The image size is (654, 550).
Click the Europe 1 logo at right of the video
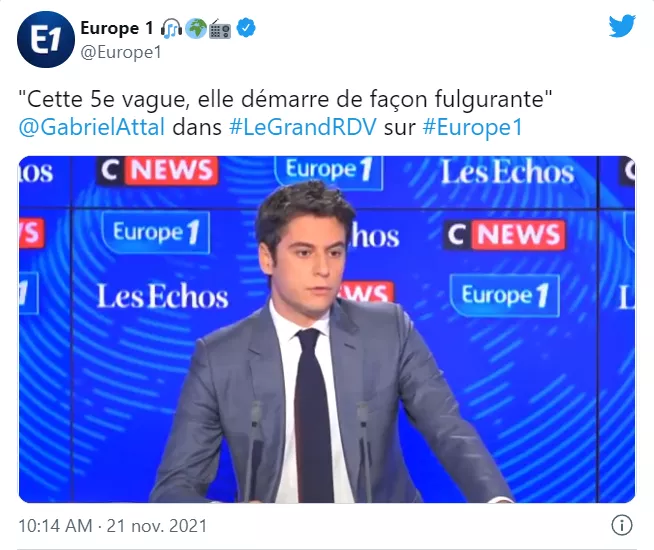point(505,296)
